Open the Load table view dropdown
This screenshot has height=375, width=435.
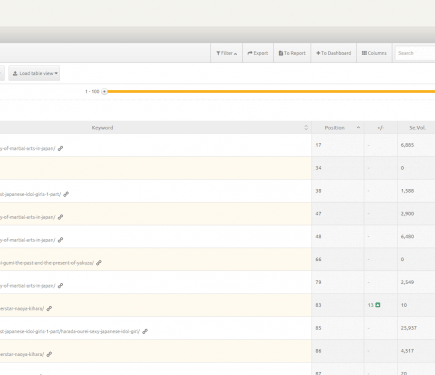point(34,73)
